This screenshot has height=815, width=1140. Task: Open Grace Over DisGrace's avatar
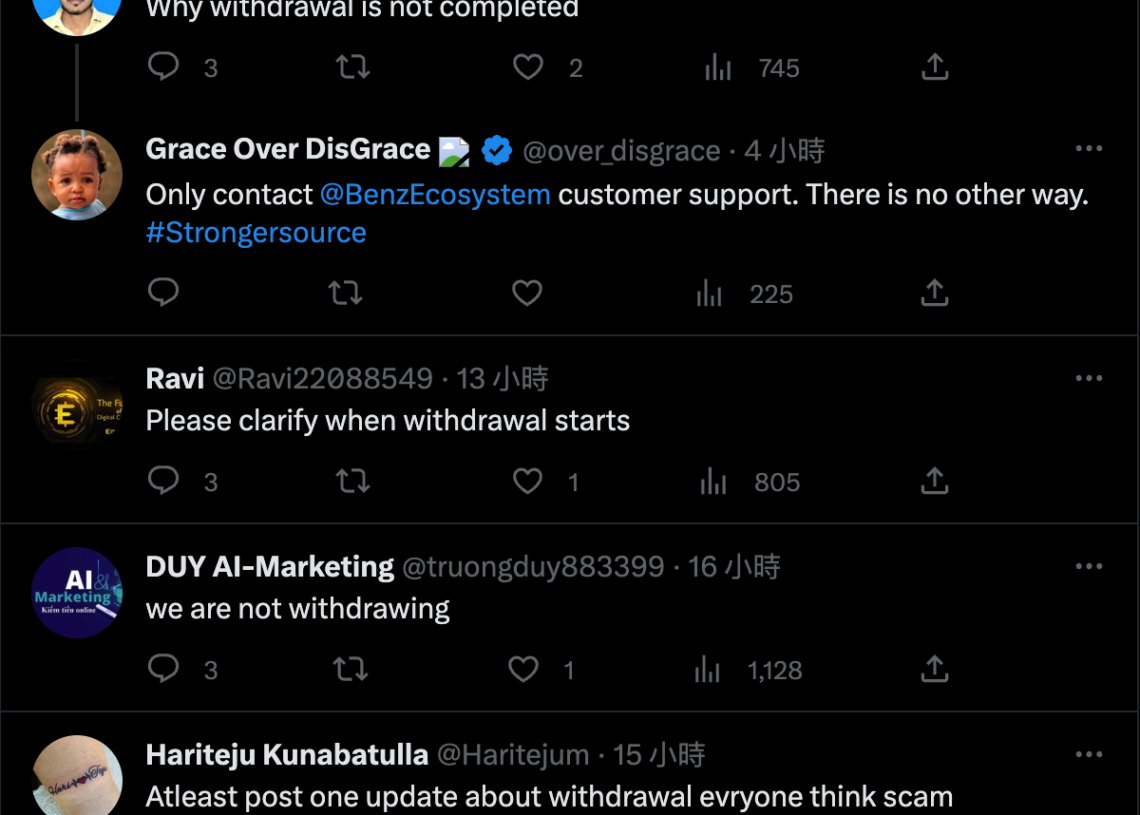pyautogui.click(x=77, y=174)
